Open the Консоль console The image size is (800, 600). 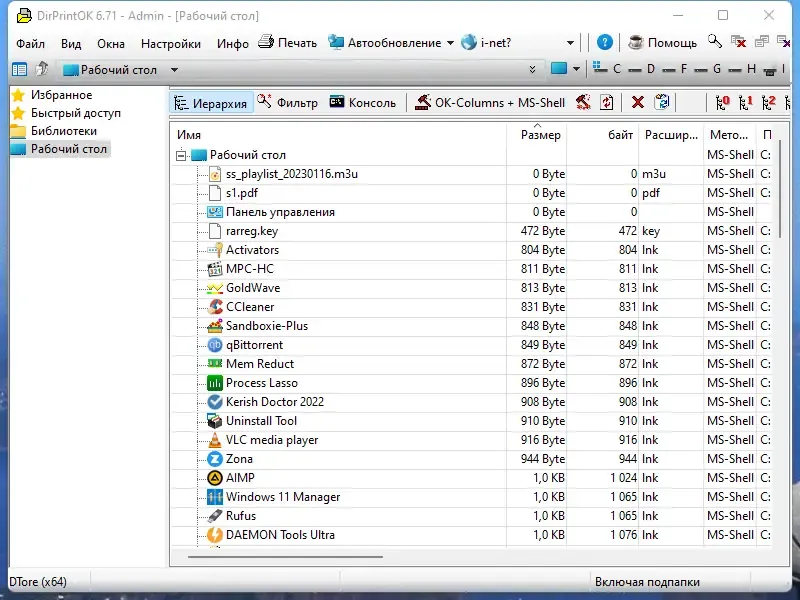(x=363, y=103)
